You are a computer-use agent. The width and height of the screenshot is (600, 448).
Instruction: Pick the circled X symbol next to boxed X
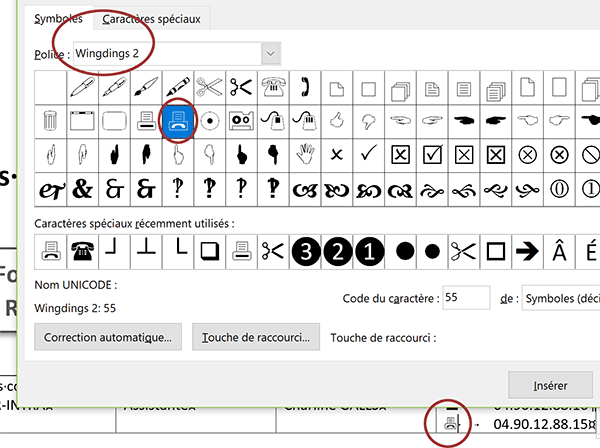pos(527,155)
